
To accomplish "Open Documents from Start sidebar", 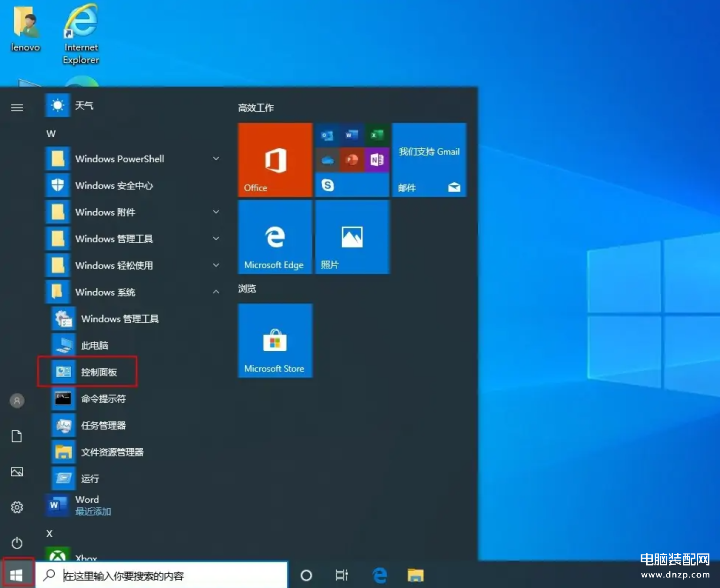I will tap(17, 436).
